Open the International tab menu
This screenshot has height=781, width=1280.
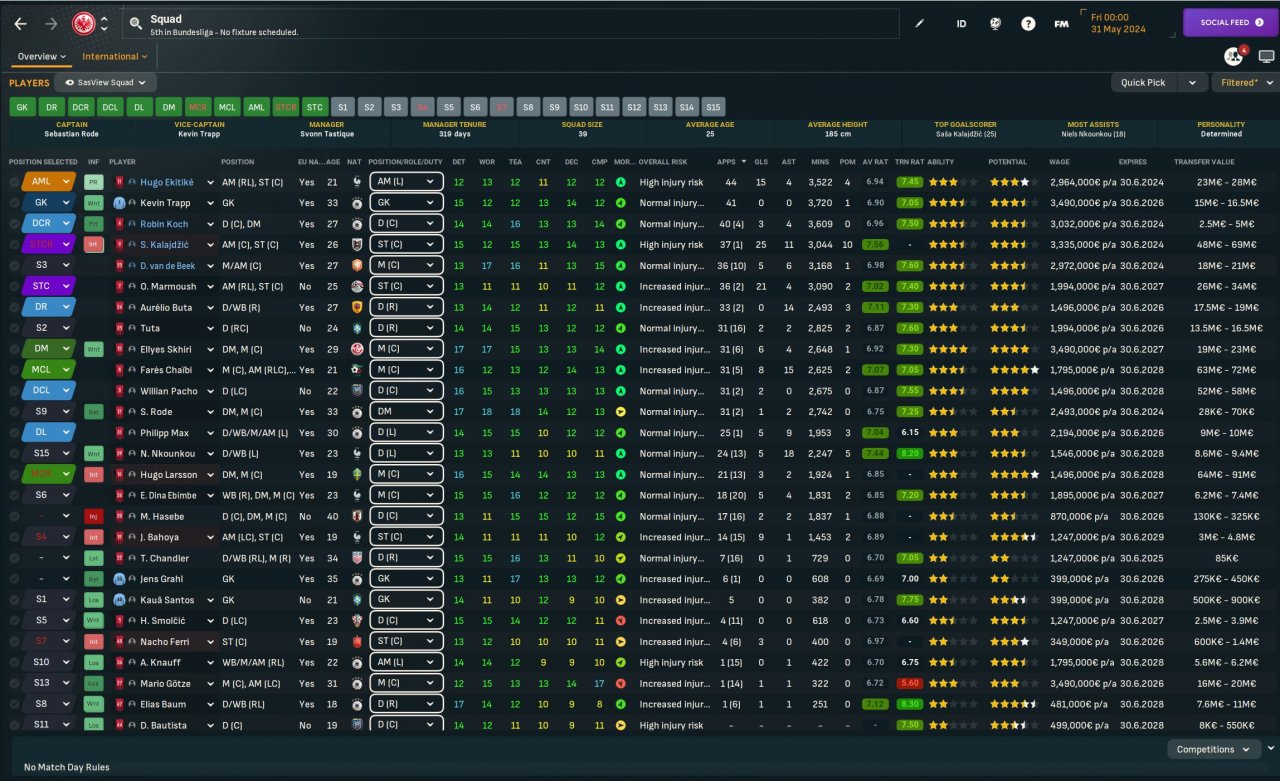coord(115,57)
